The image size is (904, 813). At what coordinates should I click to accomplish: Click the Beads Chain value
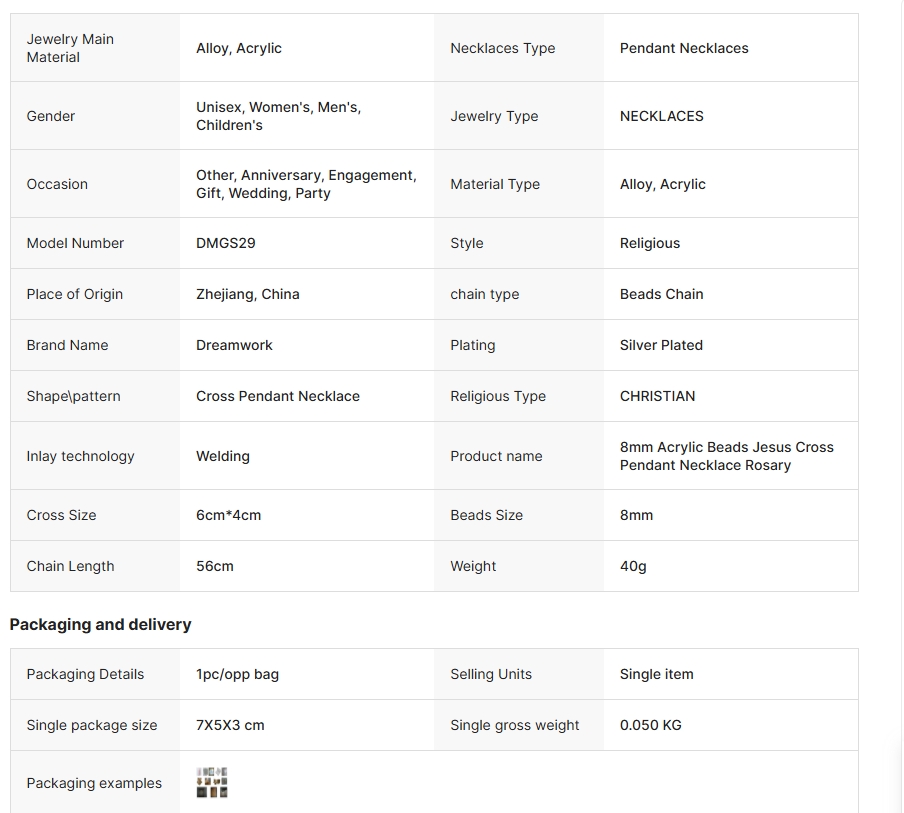[x=661, y=294]
